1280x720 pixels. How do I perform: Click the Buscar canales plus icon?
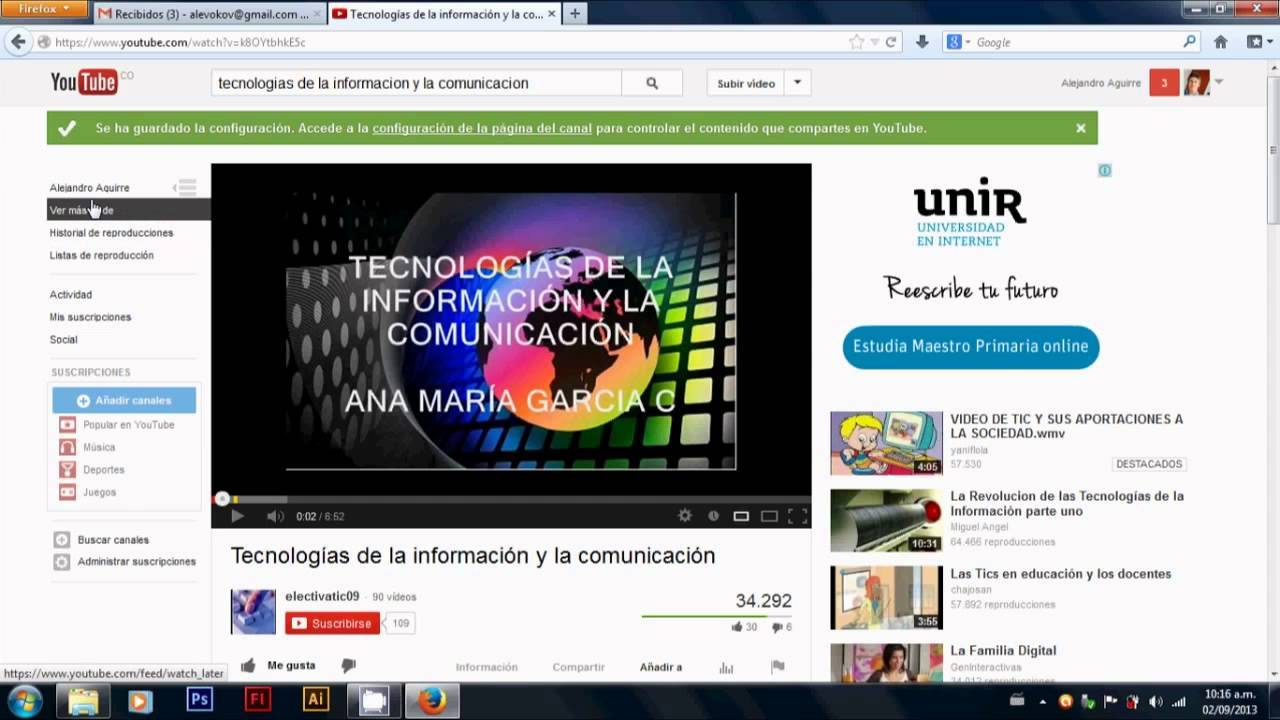[x=62, y=540]
